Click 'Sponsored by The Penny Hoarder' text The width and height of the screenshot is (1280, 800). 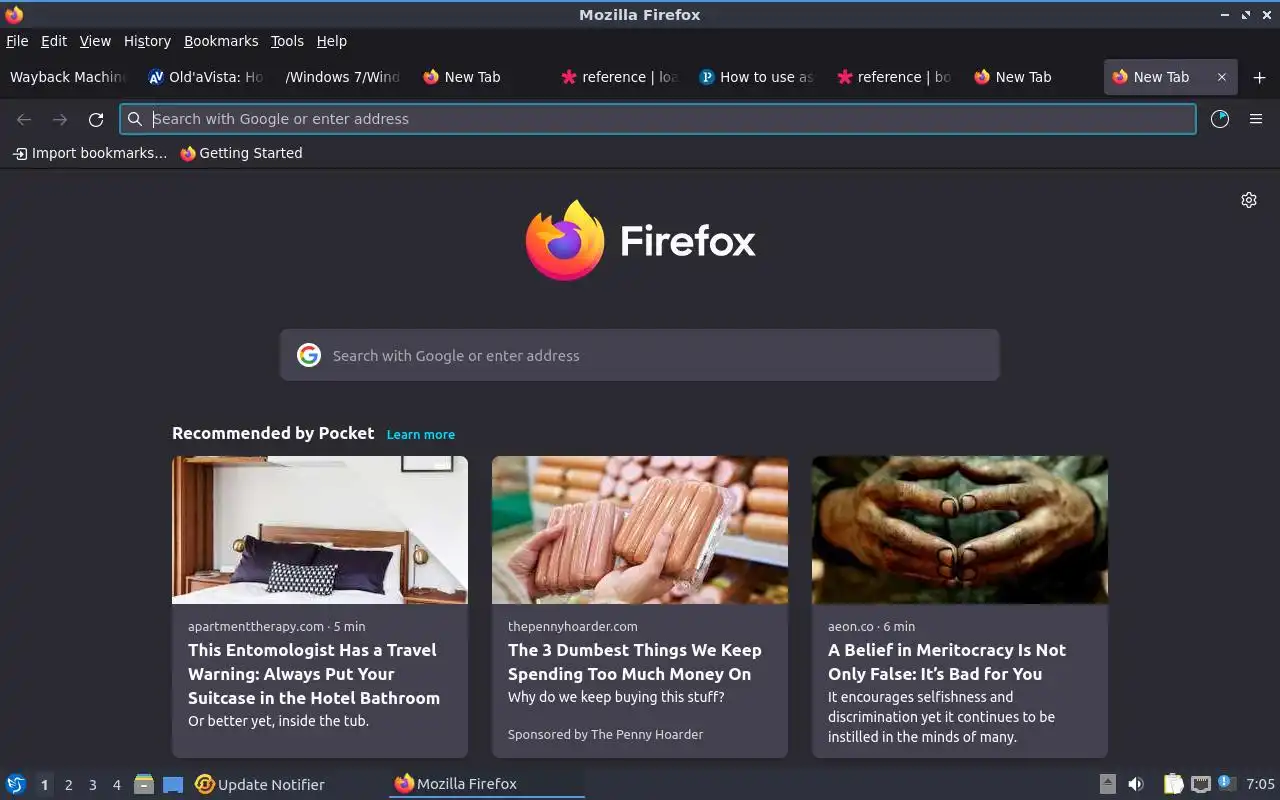pos(605,734)
